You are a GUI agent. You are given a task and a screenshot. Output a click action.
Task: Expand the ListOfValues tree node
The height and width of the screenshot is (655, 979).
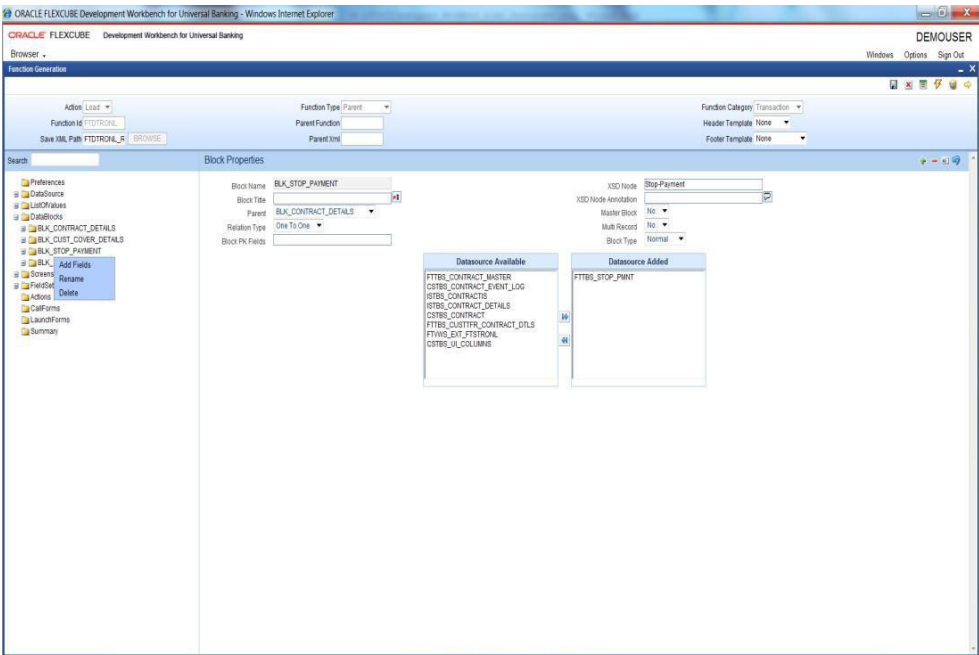click(16, 205)
